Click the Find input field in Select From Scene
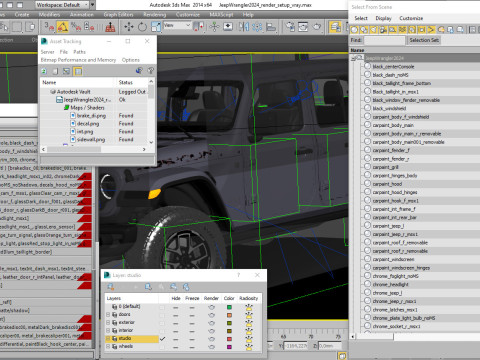Image resolution: width=480 pixels, height=360 pixels. [x=384, y=40]
